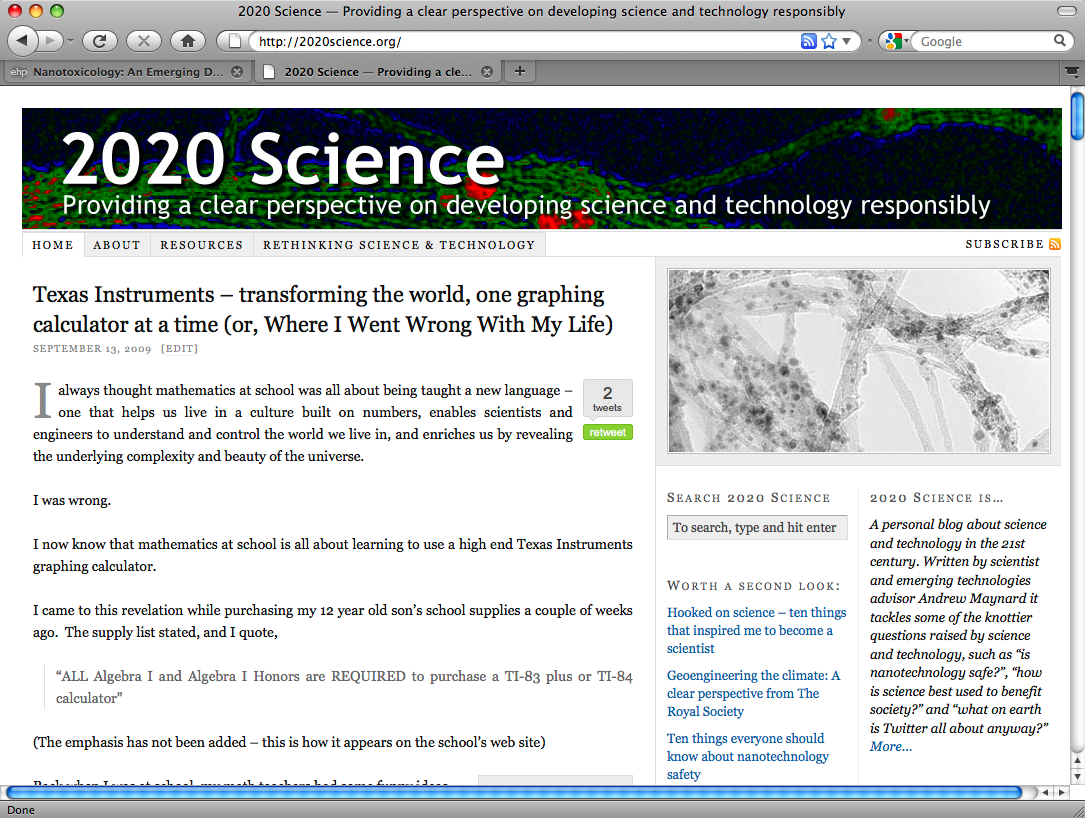The width and height of the screenshot is (1085, 818).
Task: Click the 'SEARCH 2020 SCIENCE' heading
Action: pyautogui.click(x=749, y=498)
